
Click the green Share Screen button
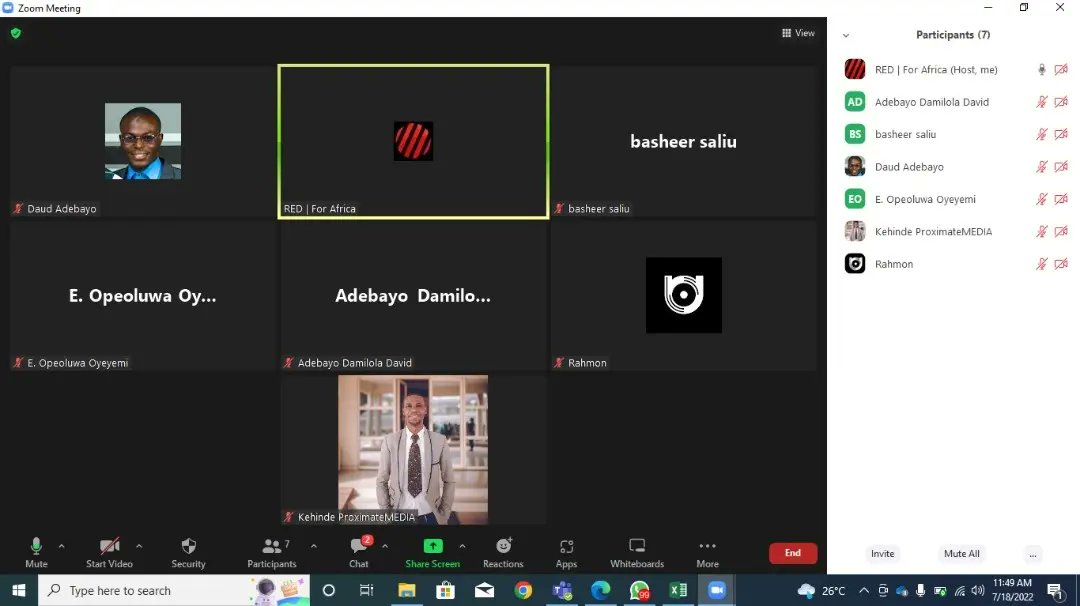click(433, 553)
